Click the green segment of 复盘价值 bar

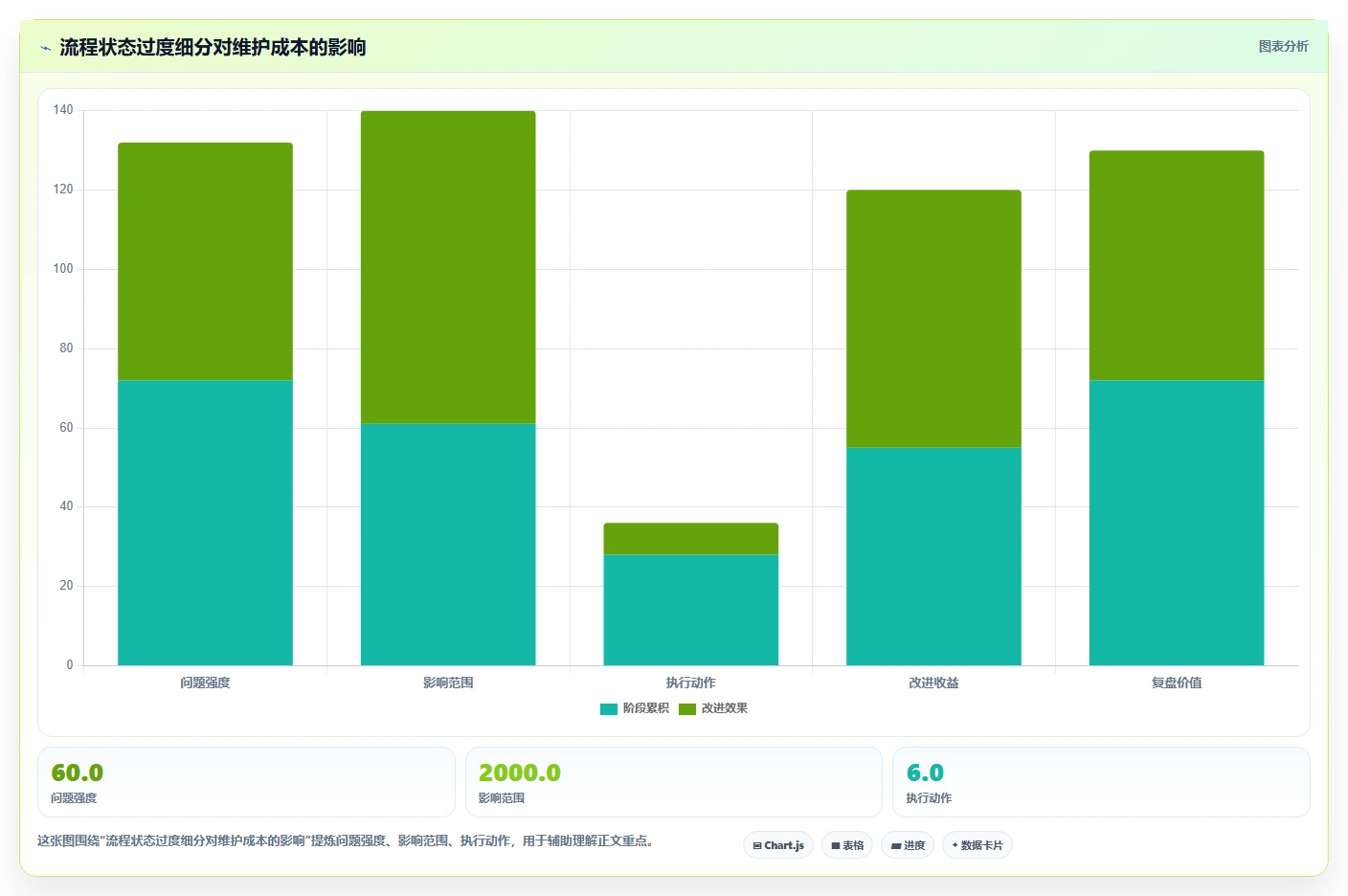[x=1177, y=265]
